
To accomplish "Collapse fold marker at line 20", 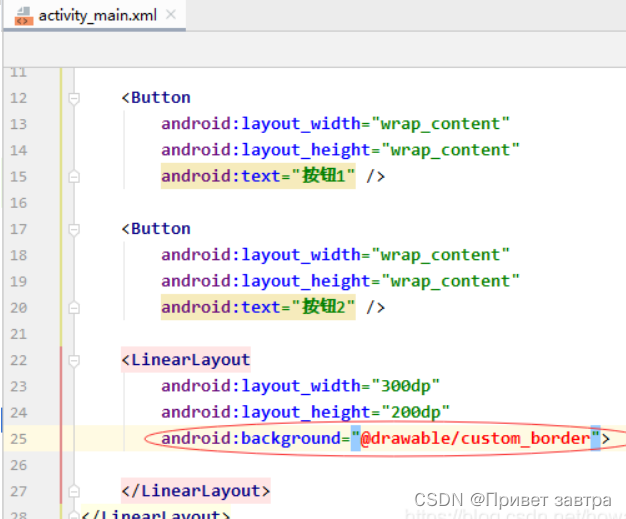I will tap(74, 308).
